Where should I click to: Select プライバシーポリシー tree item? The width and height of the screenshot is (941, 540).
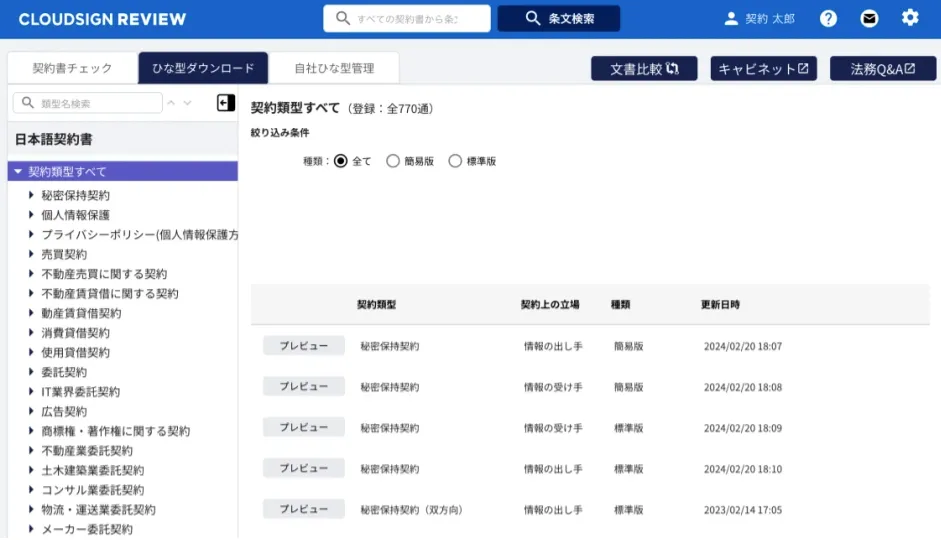139,235
